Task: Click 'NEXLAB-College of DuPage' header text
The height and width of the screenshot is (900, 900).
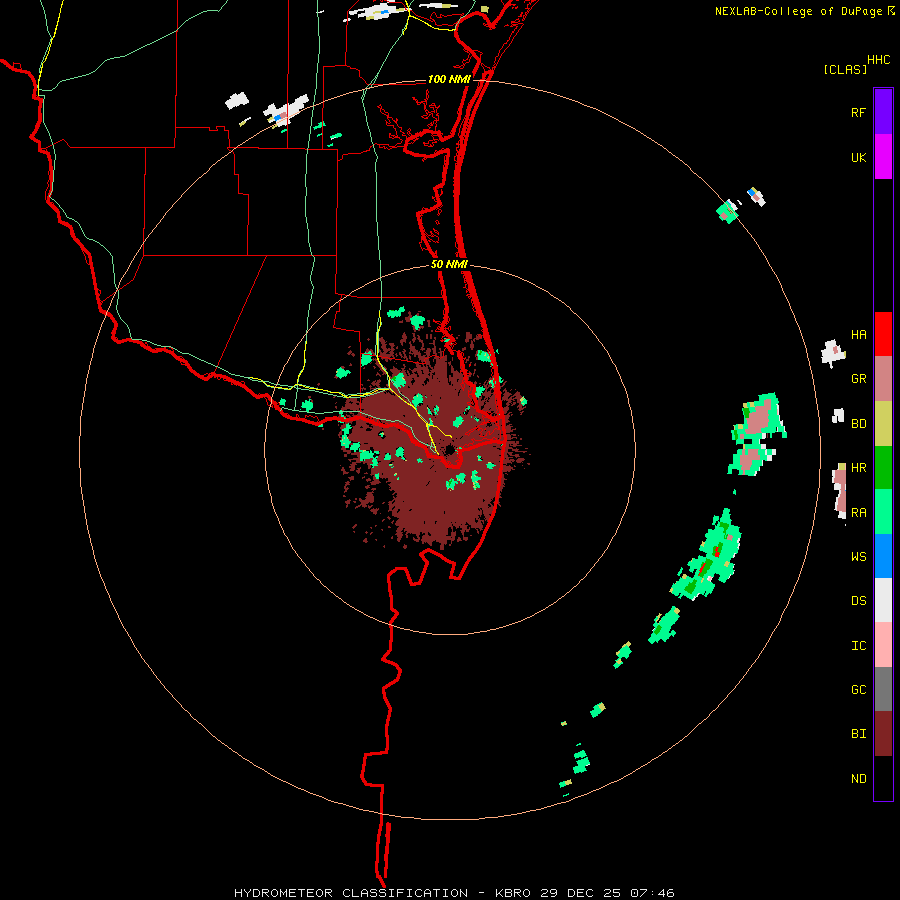Action: (x=798, y=11)
